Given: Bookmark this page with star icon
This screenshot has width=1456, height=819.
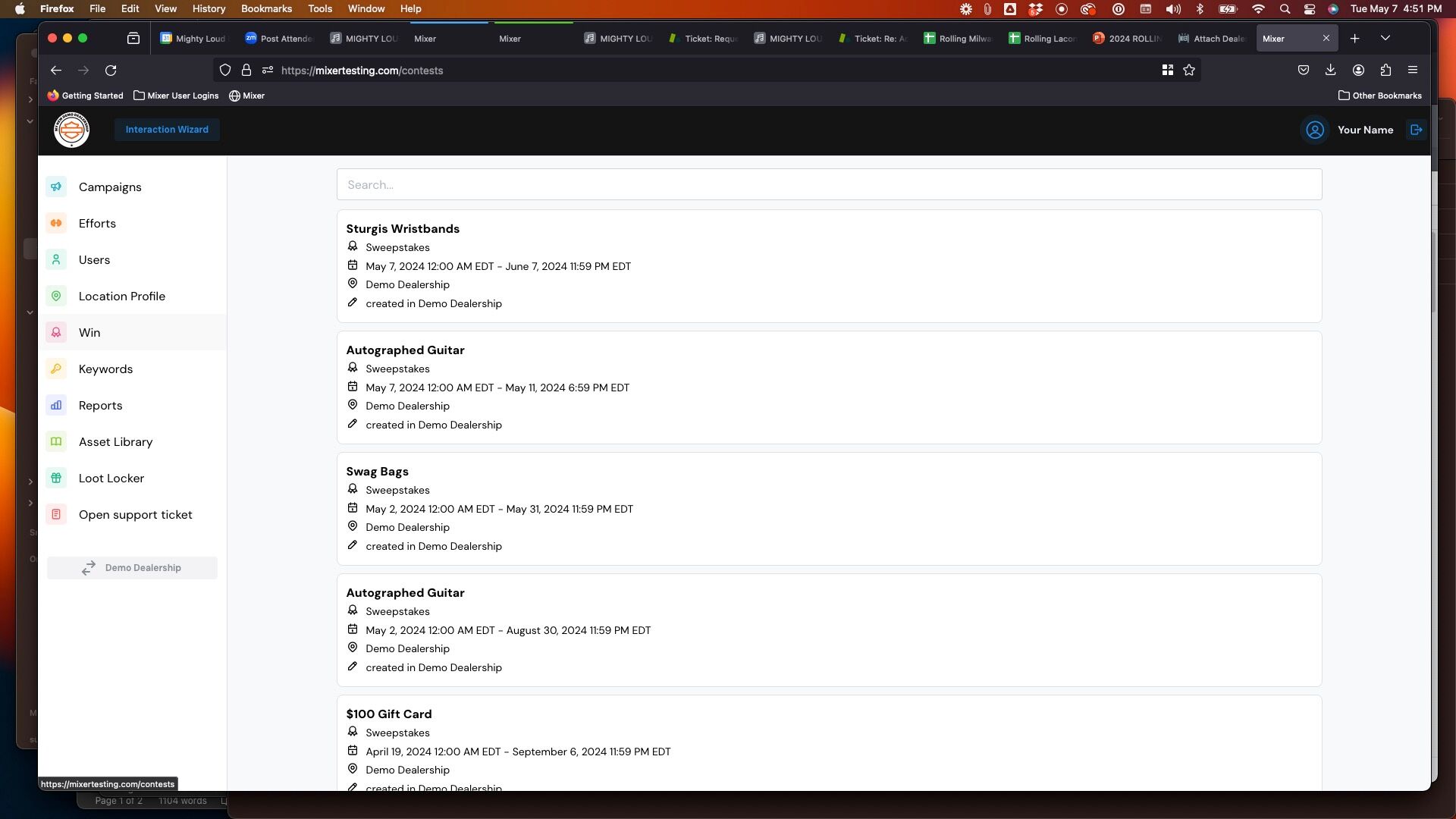Looking at the screenshot, I should click(1189, 71).
